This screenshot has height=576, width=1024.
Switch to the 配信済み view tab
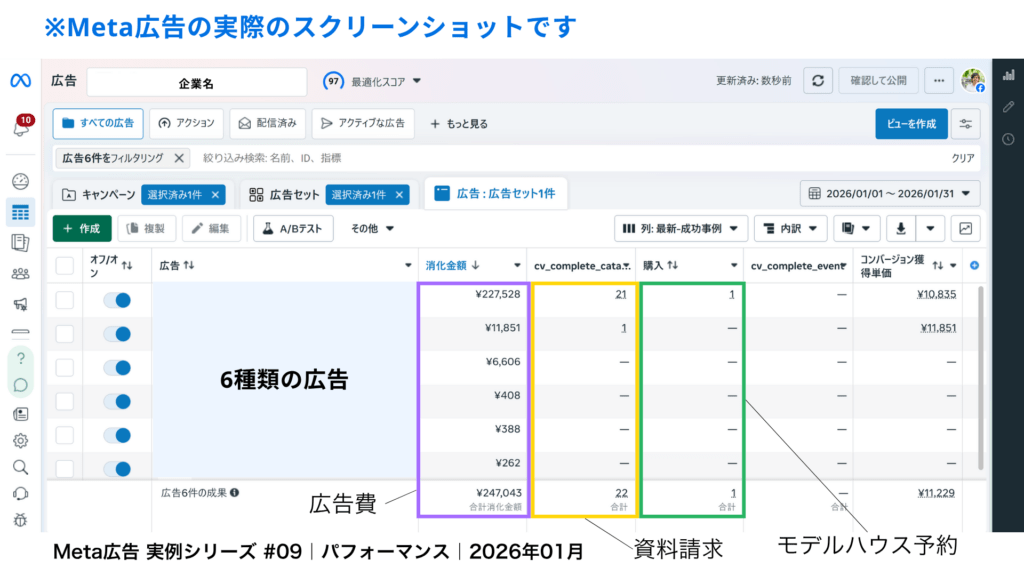tap(268, 123)
